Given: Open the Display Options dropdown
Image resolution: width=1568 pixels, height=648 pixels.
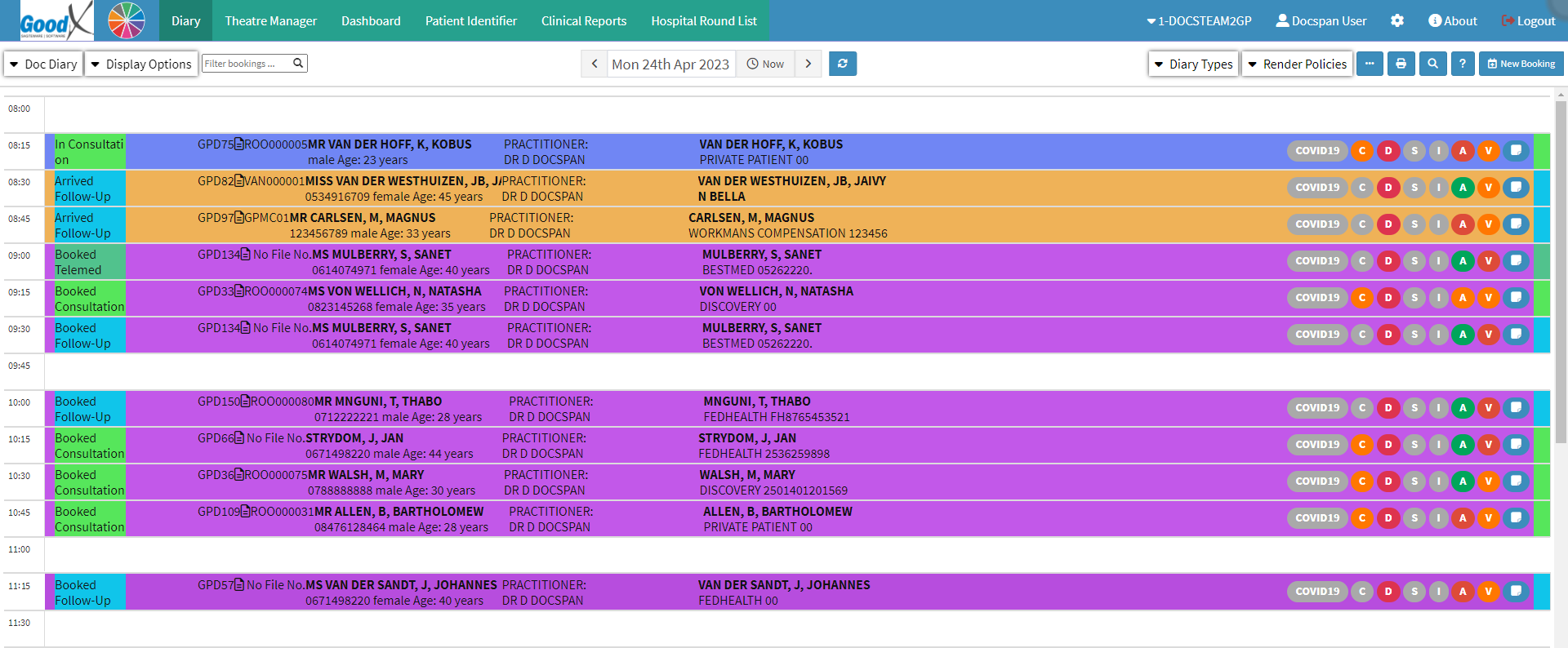Looking at the screenshot, I should pyautogui.click(x=140, y=64).
